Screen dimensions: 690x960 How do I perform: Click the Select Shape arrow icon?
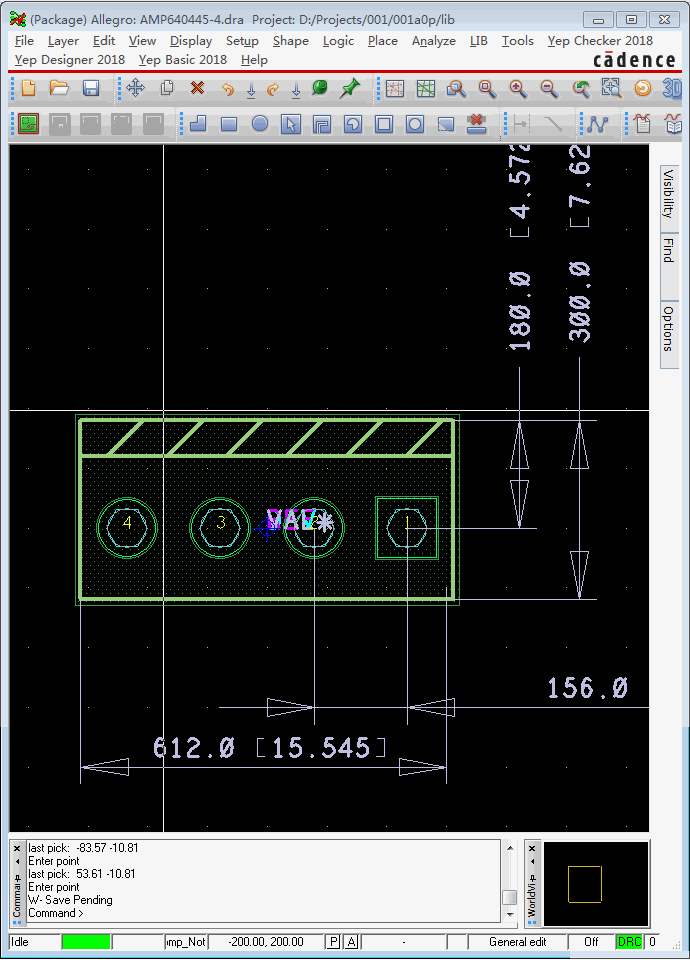[x=291, y=124]
